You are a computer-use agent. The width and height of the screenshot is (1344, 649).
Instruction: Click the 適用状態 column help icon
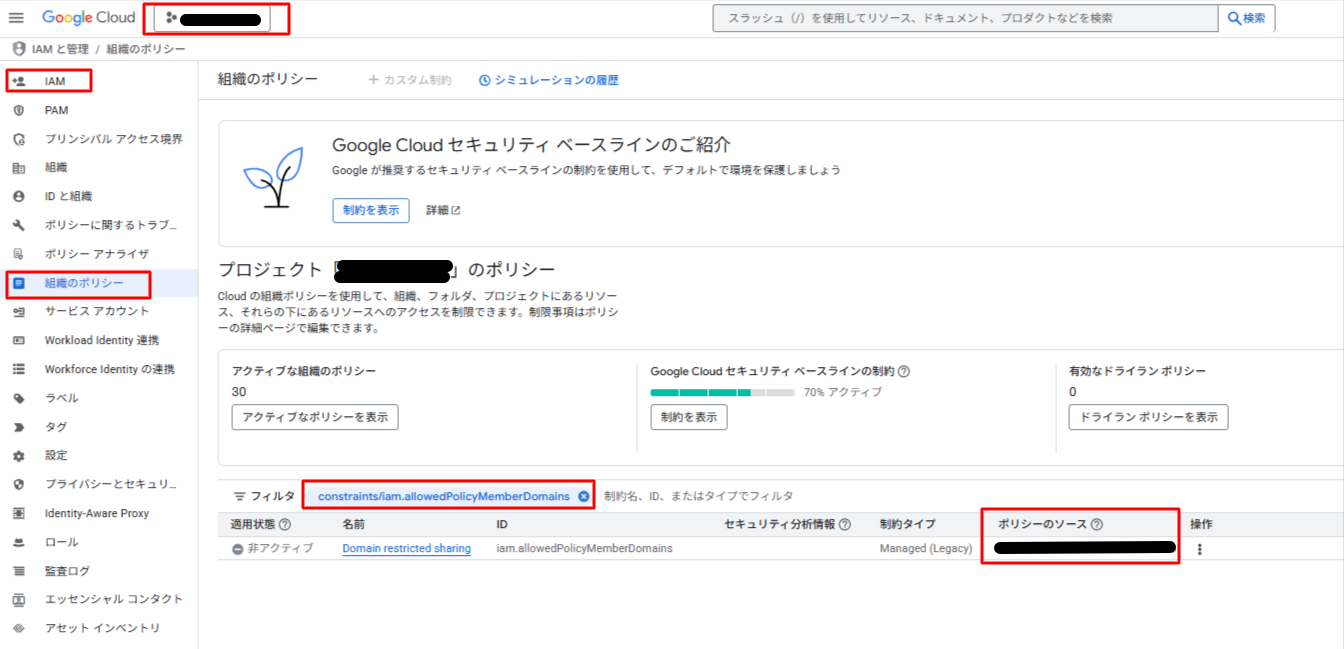point(285,524)
